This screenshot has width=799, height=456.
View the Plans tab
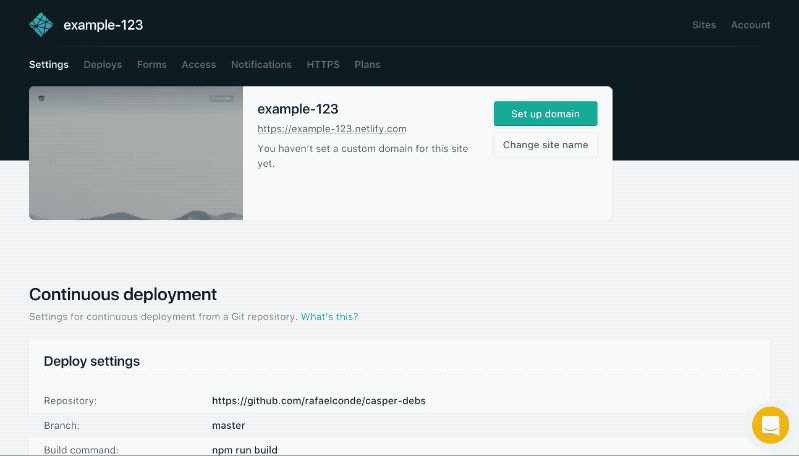[367, 65]
